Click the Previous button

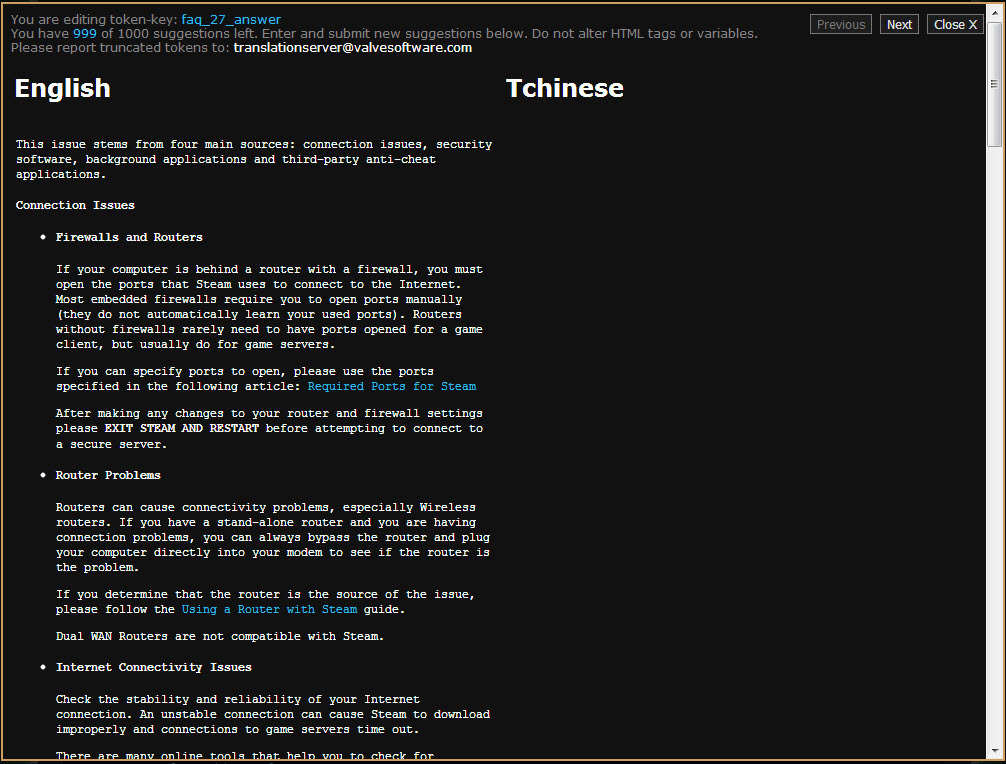840,24
